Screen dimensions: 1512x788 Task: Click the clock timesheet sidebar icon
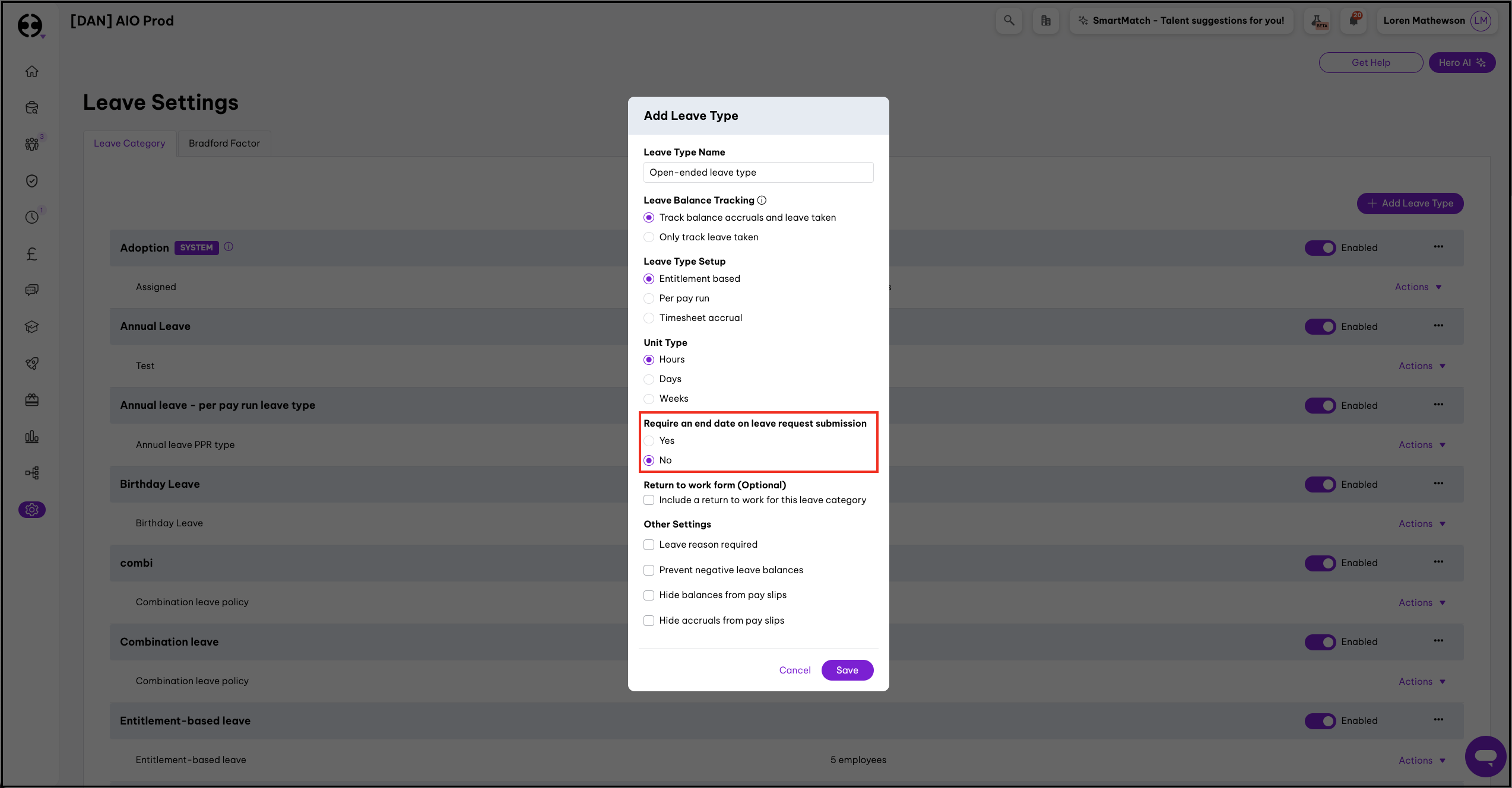coord(32,217)
